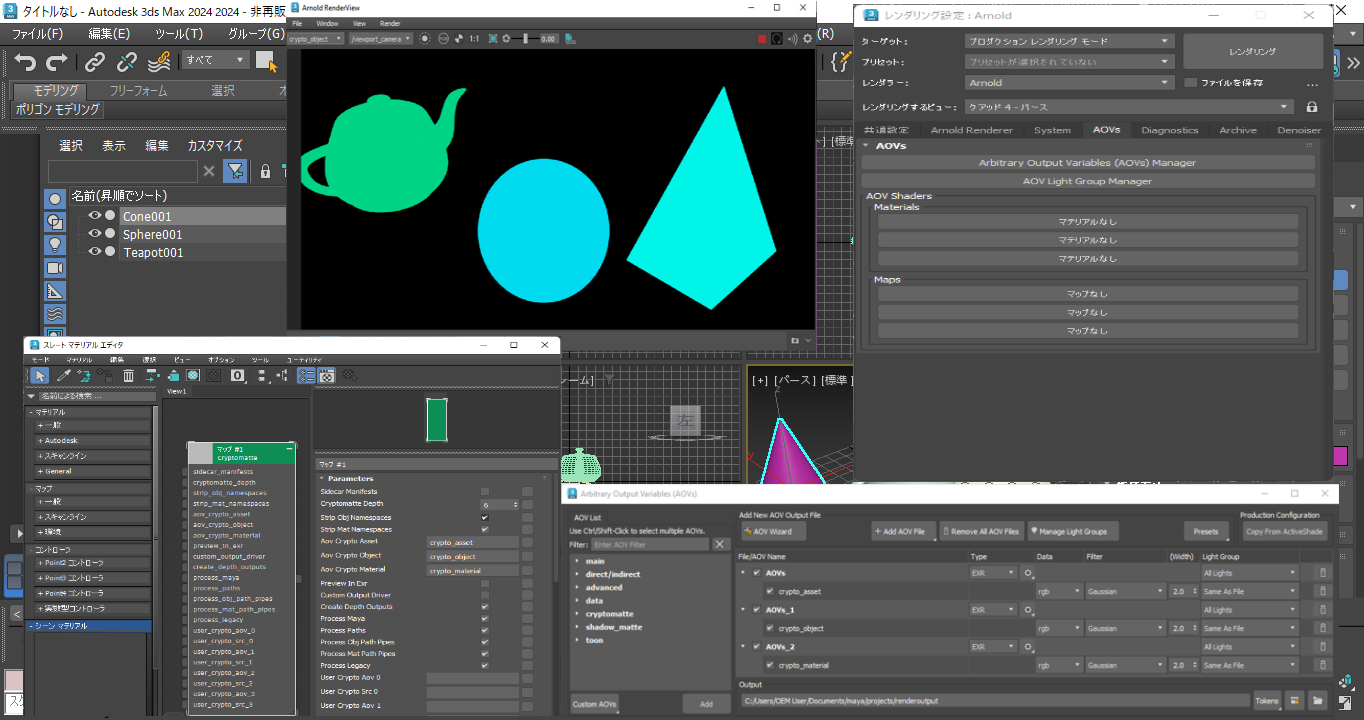The width and height of the screenshot is (1364, 720).
Task: Clear the Scene Explorer search field
Action: tap(209, 171)
